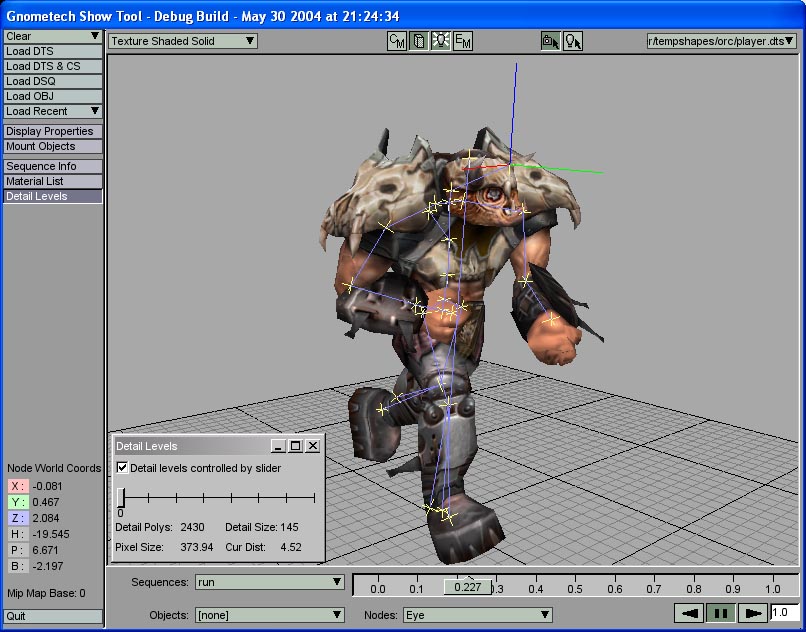Image resolution: width=806 pixels, height=632 pixels.
Task: Click the Detail Size value 145
Action: 289,527
